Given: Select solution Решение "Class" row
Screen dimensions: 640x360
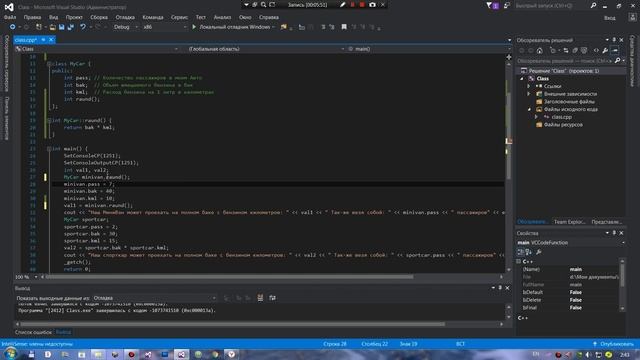Looking at the screenshot, I should point(571,71).
